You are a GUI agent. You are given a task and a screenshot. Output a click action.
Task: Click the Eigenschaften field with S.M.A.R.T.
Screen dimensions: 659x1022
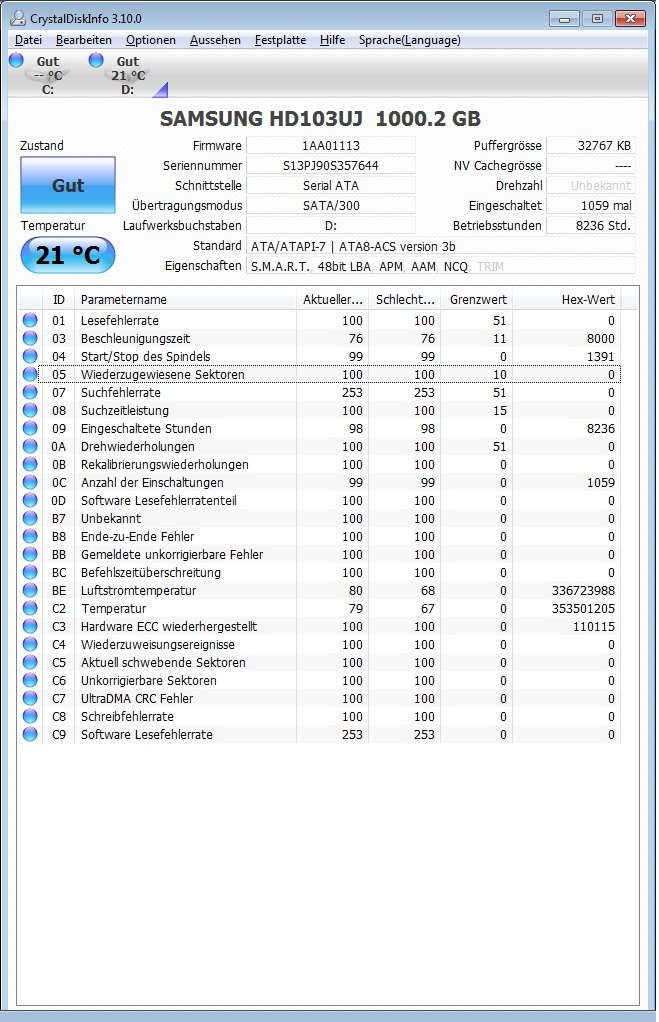click(441, 266)
